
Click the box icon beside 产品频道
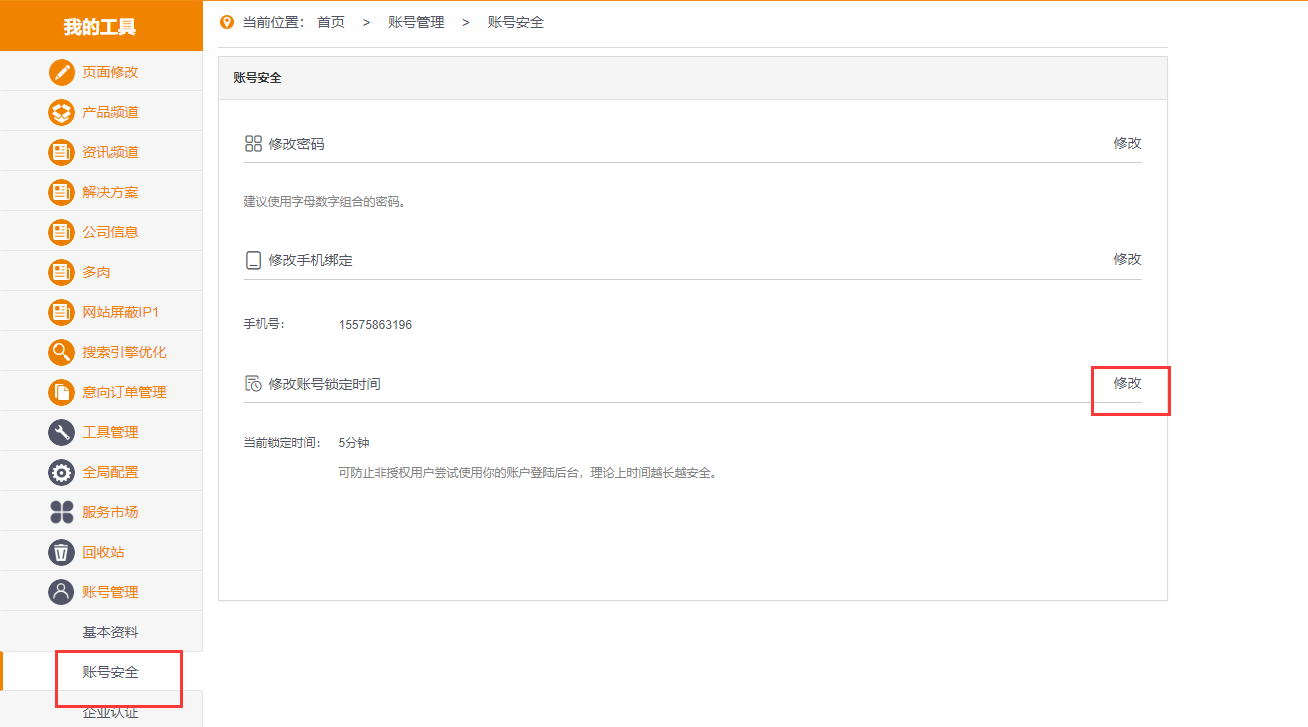tap(62, 112)
